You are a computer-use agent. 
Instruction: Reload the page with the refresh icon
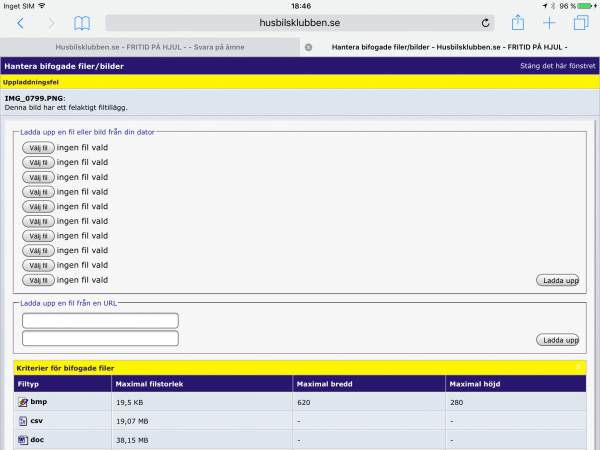486,23
